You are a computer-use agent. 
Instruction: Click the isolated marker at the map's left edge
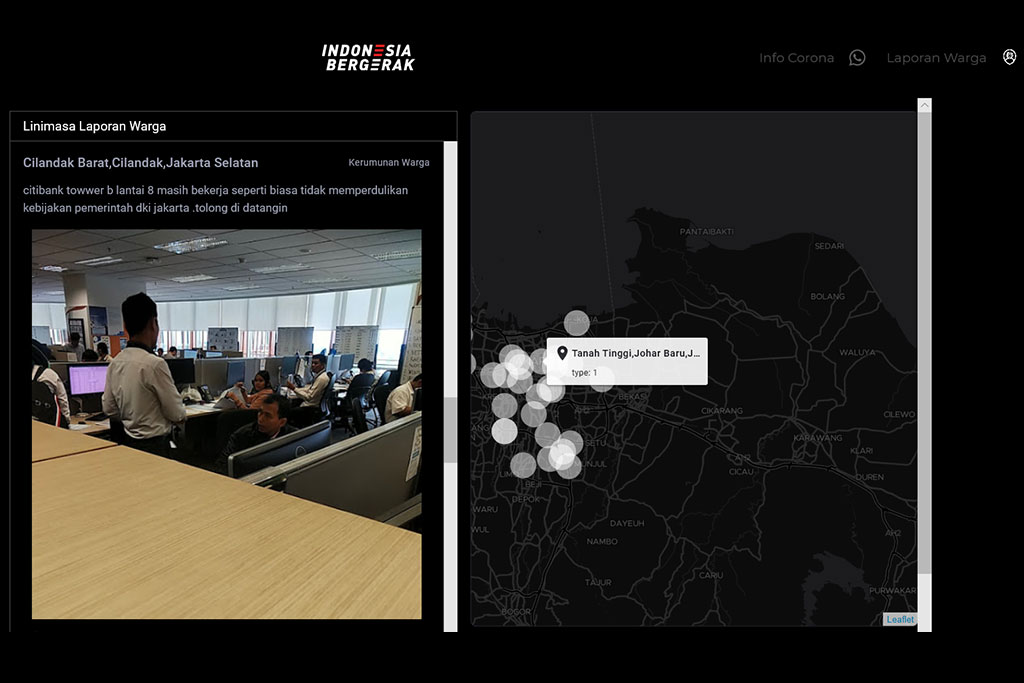(x=473, y=364)
